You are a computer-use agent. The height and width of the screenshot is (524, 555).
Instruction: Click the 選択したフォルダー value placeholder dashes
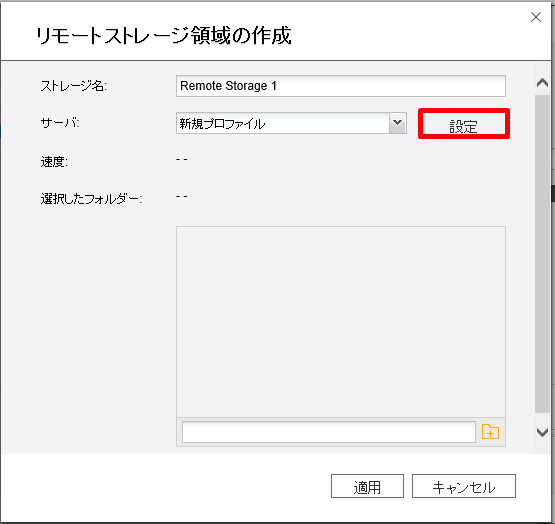[x=182, y=196]
